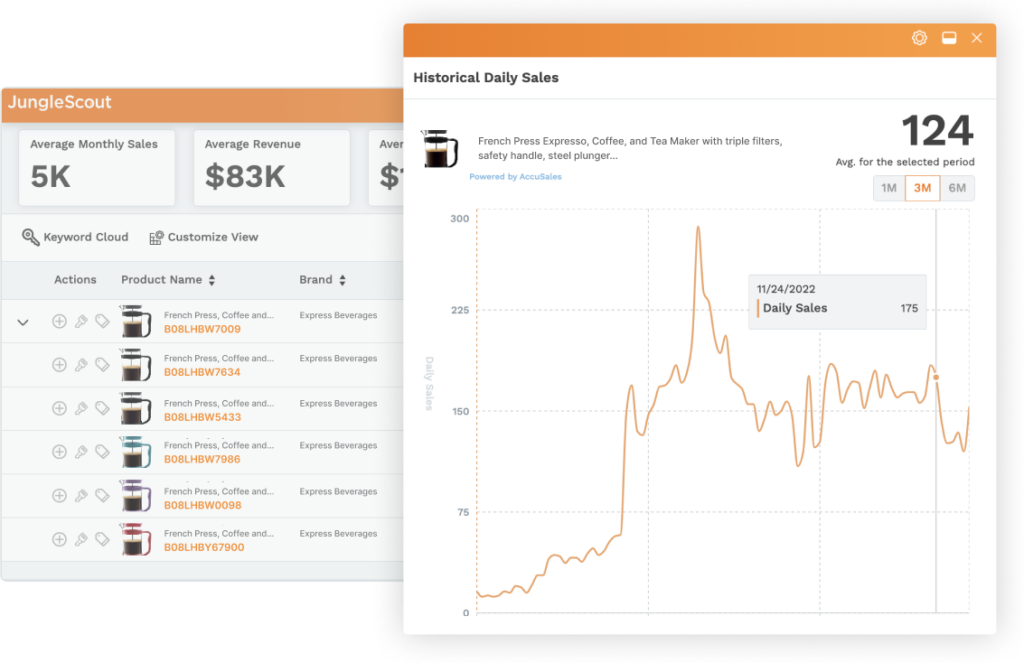Screen dimensions: 1024x663
Task: Click add icon for B08LHBW7634 row
Action: [59, 364]
